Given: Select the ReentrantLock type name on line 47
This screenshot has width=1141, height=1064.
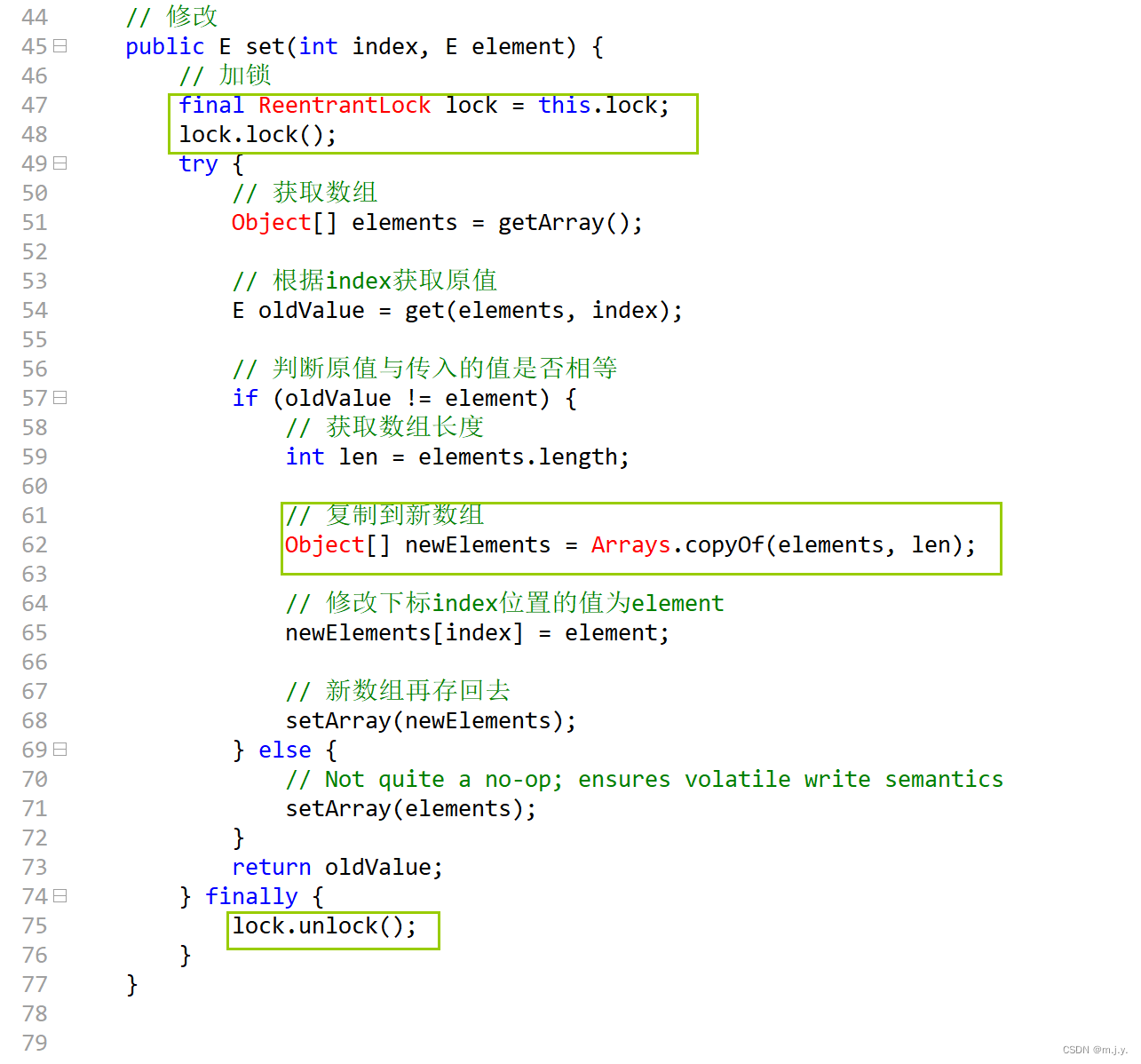Looking at the screenshot, I should tap(345, 105).
